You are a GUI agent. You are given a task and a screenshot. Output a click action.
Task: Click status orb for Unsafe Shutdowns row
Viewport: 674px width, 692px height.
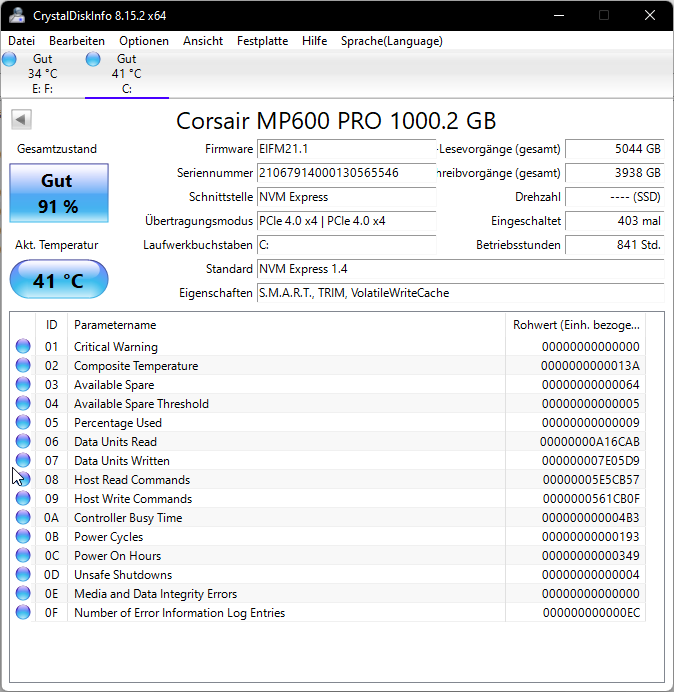tap(23, 574)
